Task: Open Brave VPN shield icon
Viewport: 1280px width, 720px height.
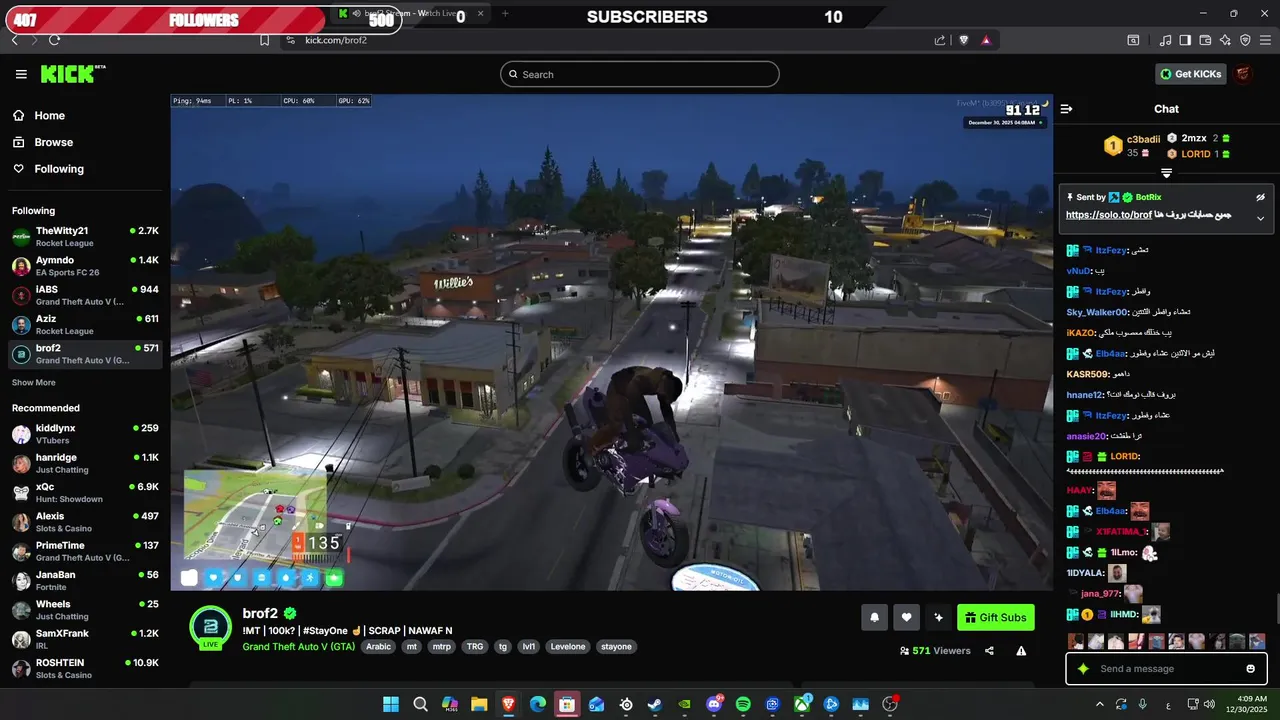Action: click(x=1245, y=40)
